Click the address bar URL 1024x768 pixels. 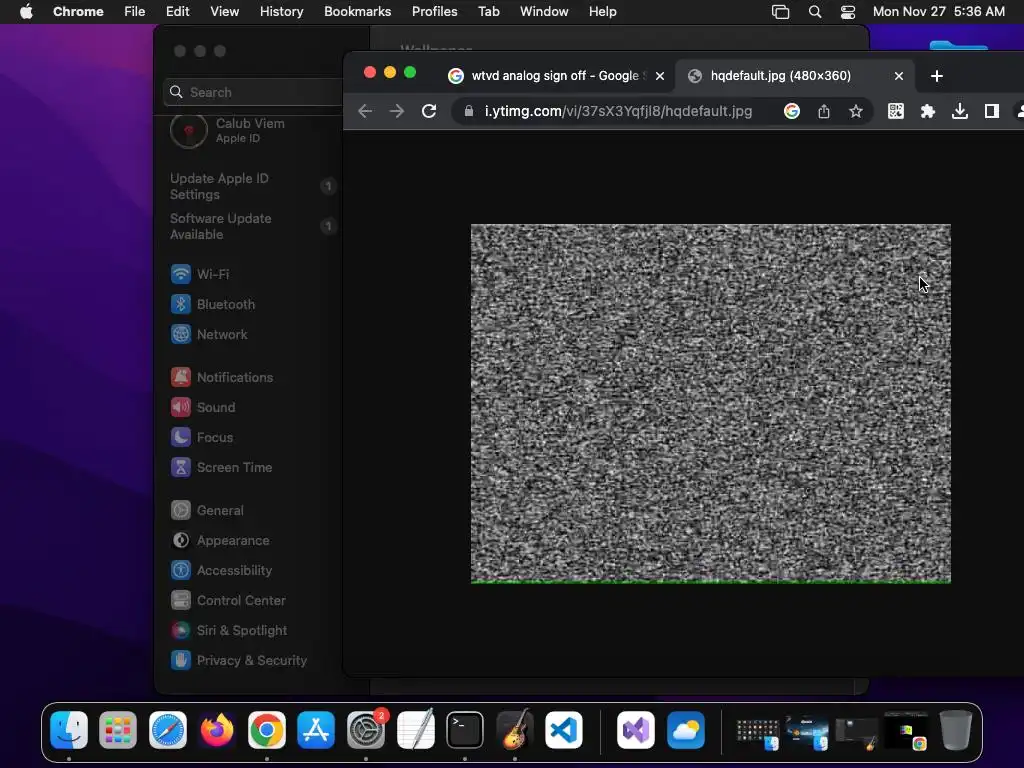618,112
